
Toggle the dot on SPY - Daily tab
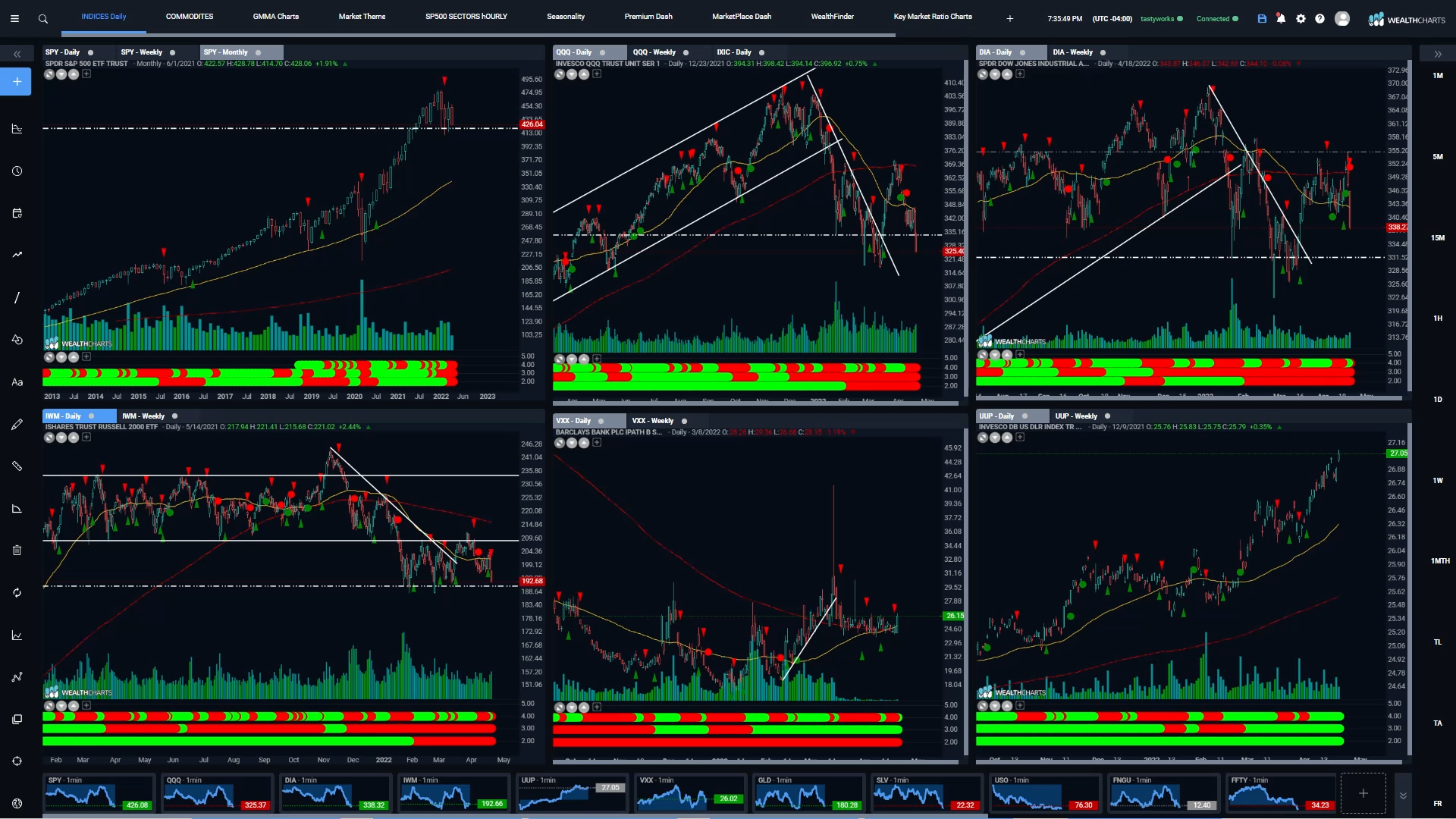tap(90, 52)
